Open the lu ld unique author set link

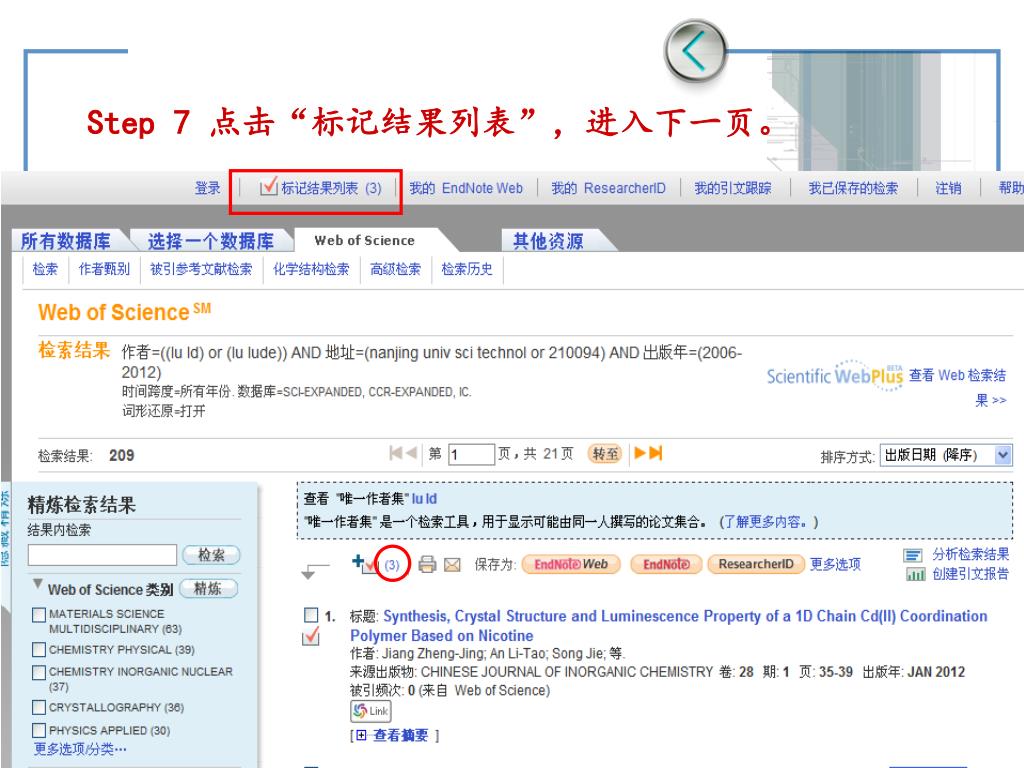pyautogui.click(x=424, y=499)
